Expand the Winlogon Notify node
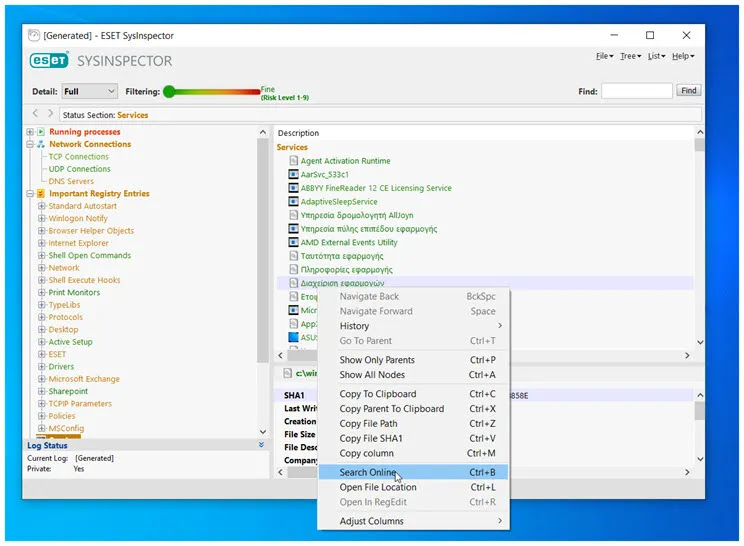Viewport: 744px width, 546px height. tap(42, 218)
